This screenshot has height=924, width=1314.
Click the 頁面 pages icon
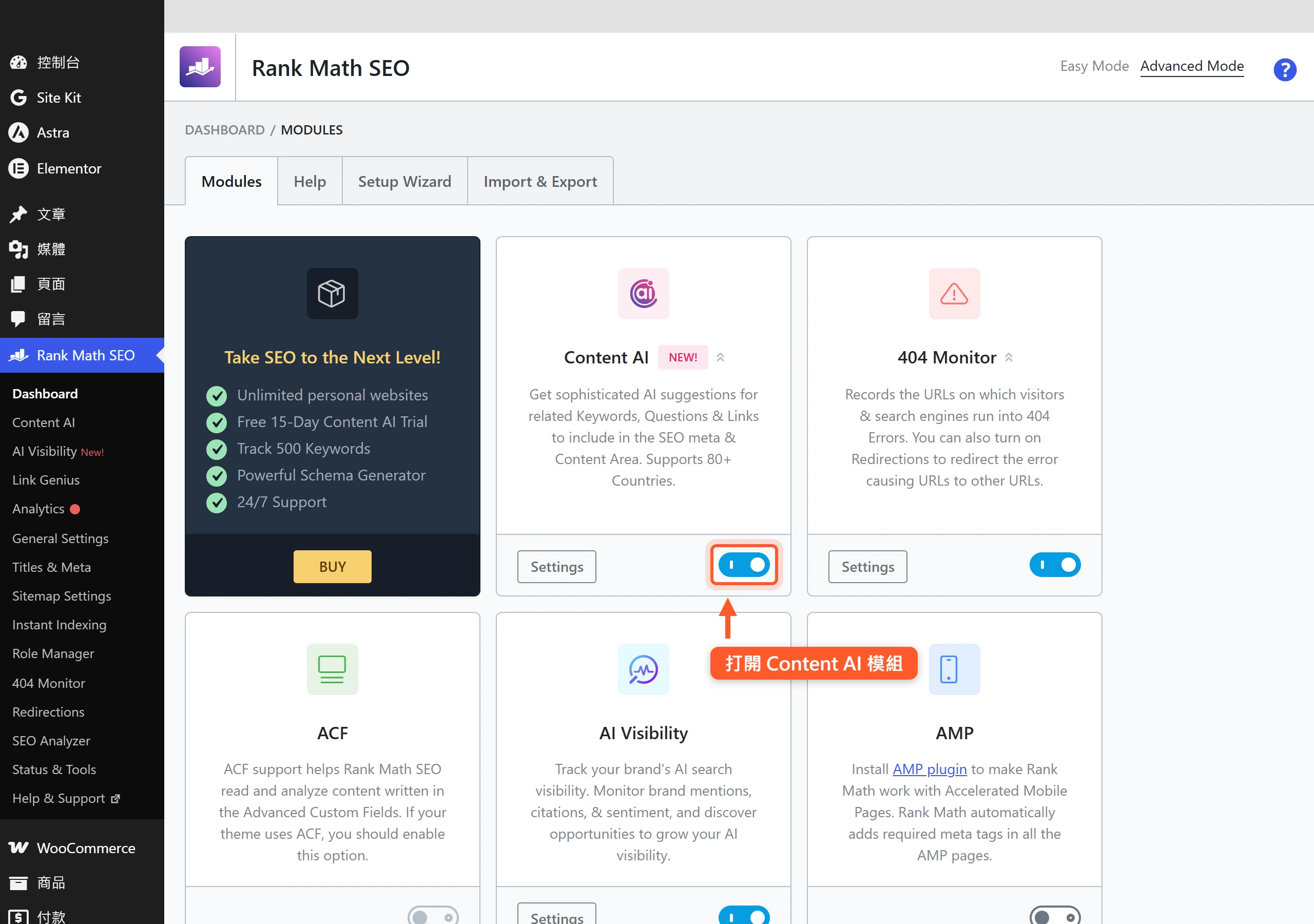18,284
